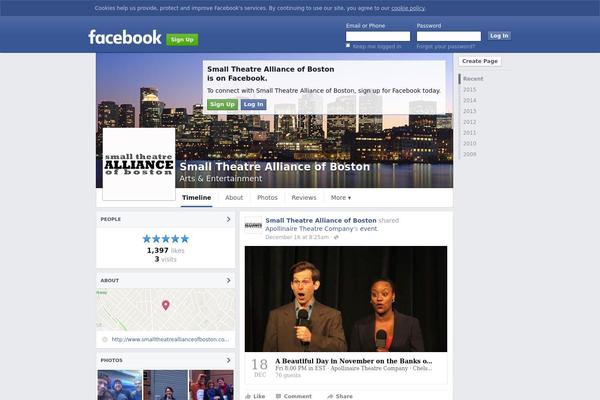Click the Log In button in header
Screen dimensions: 600x400
(499, 36)
